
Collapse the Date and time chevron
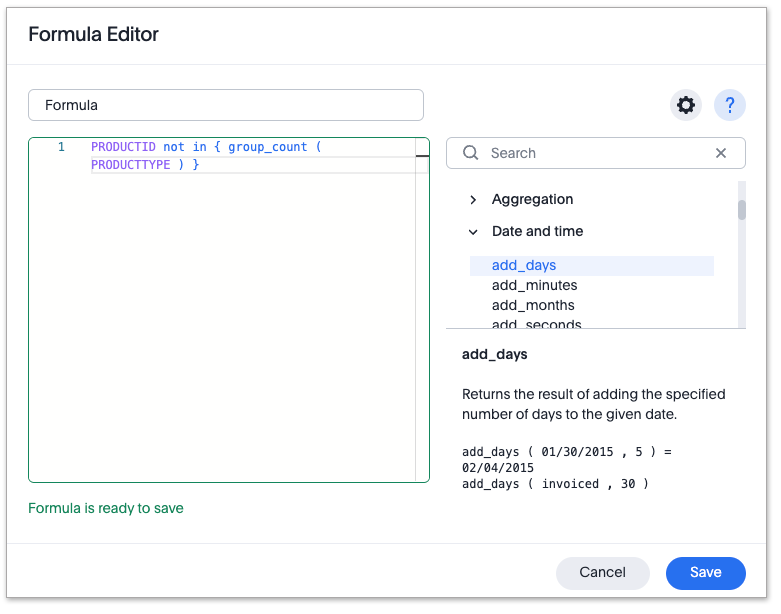coord(473,232)
